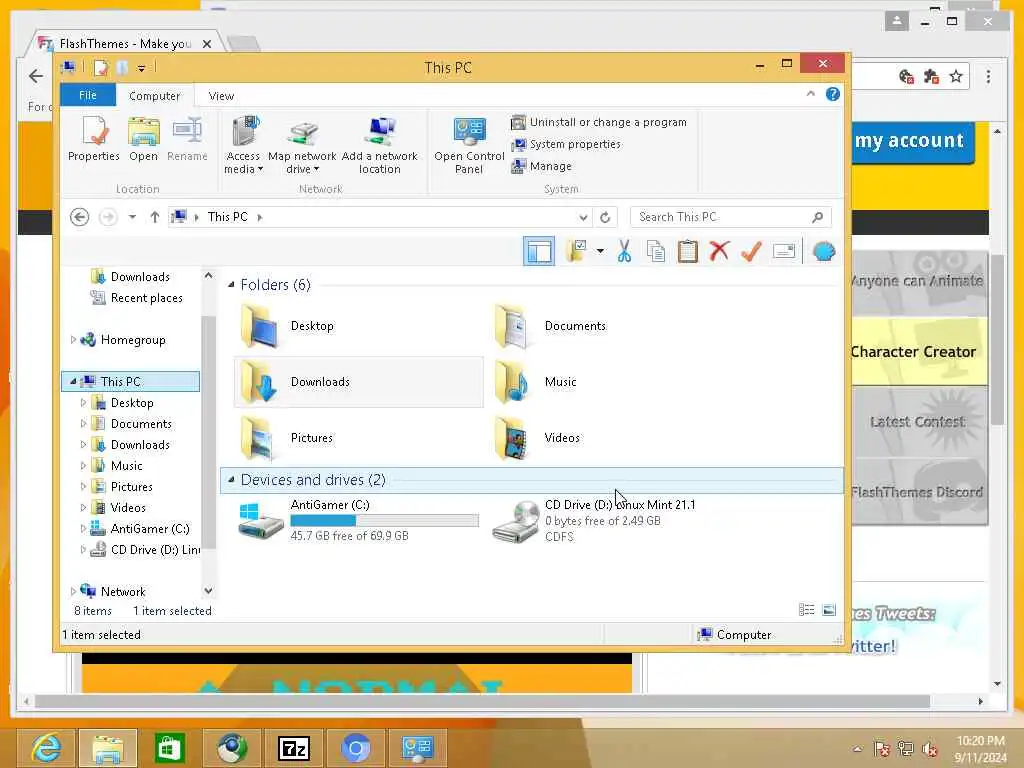Click the volume tray icon
Viewport: 1024px width, 768px height.
[930, 749]
